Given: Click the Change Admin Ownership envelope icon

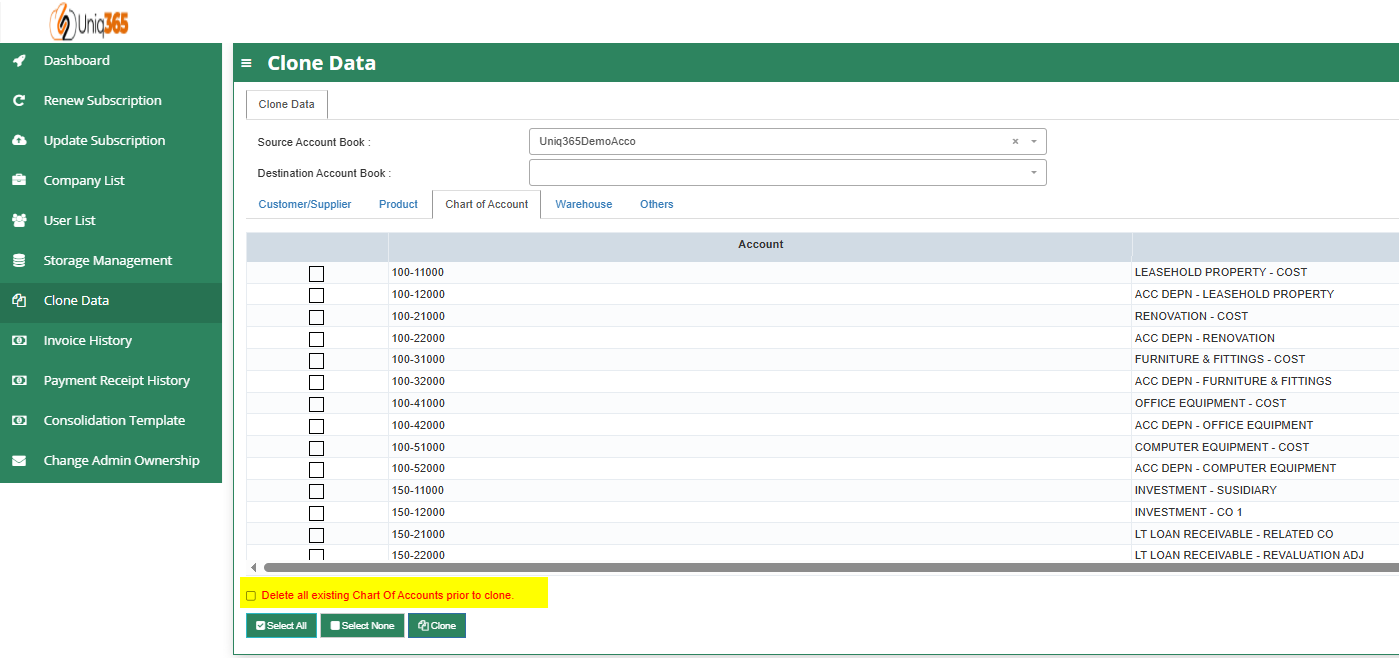Looking at the screenshot, I should (19, 461).
